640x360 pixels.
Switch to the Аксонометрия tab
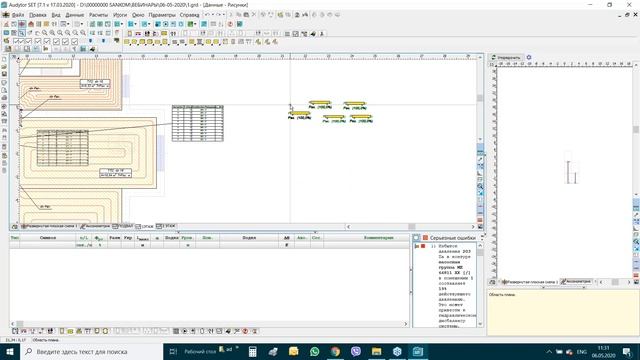96,226
